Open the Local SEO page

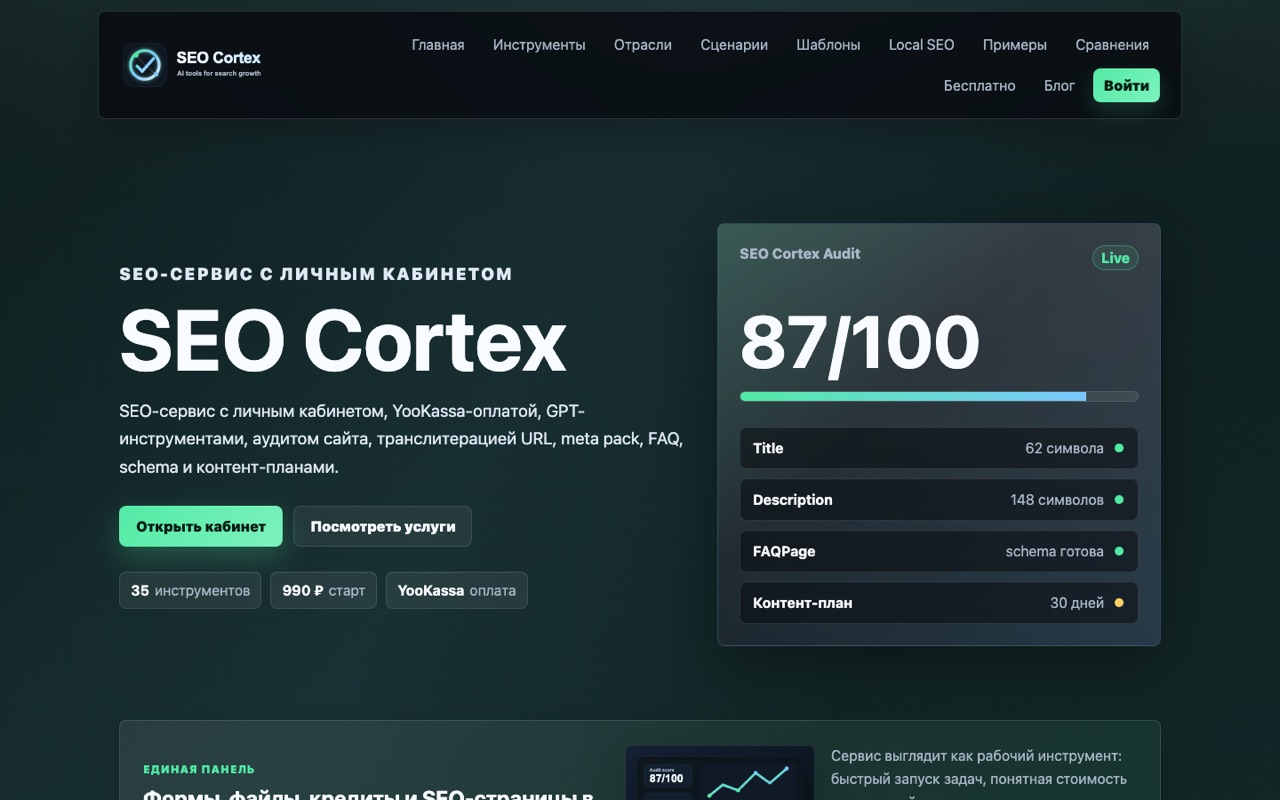pyautogui.click(x=921, y=45)
